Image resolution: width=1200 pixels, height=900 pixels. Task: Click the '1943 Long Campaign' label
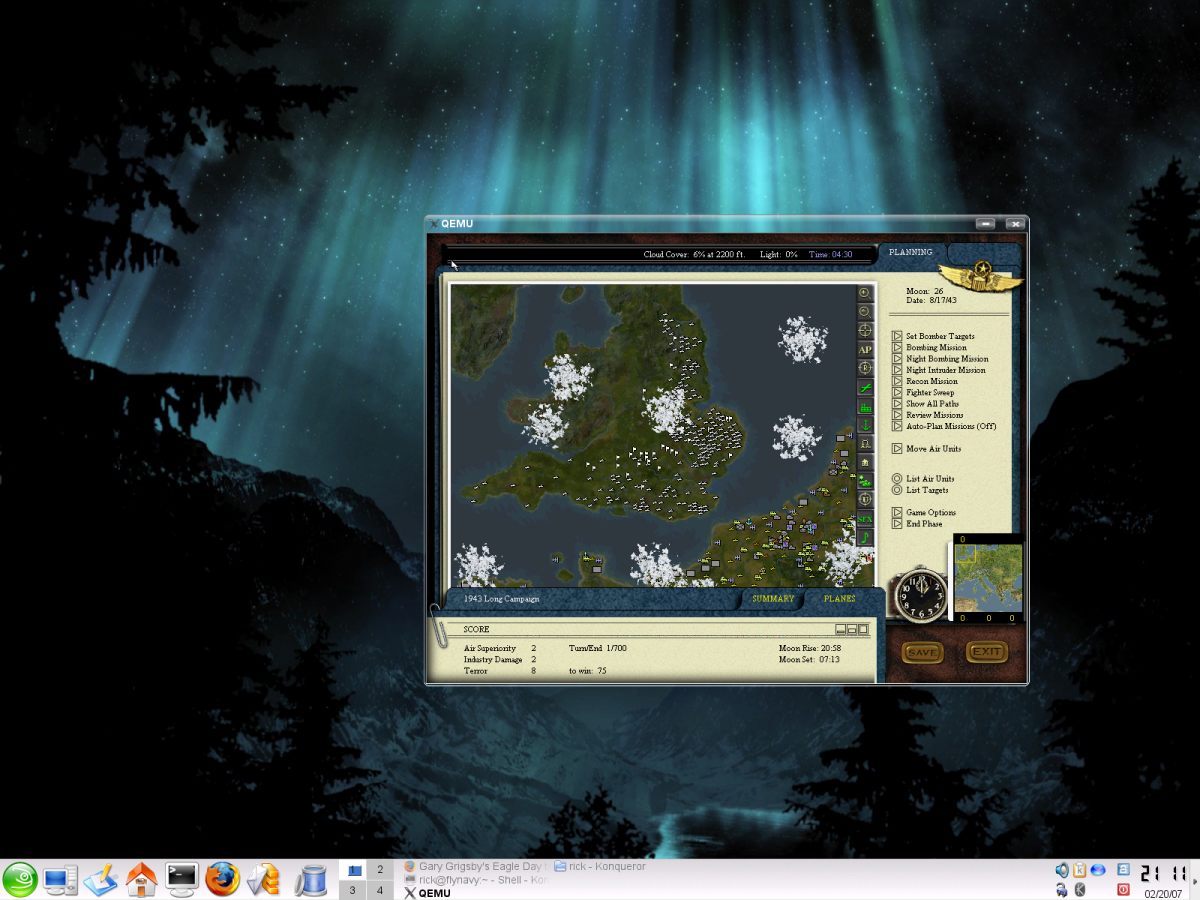point(501,599)
